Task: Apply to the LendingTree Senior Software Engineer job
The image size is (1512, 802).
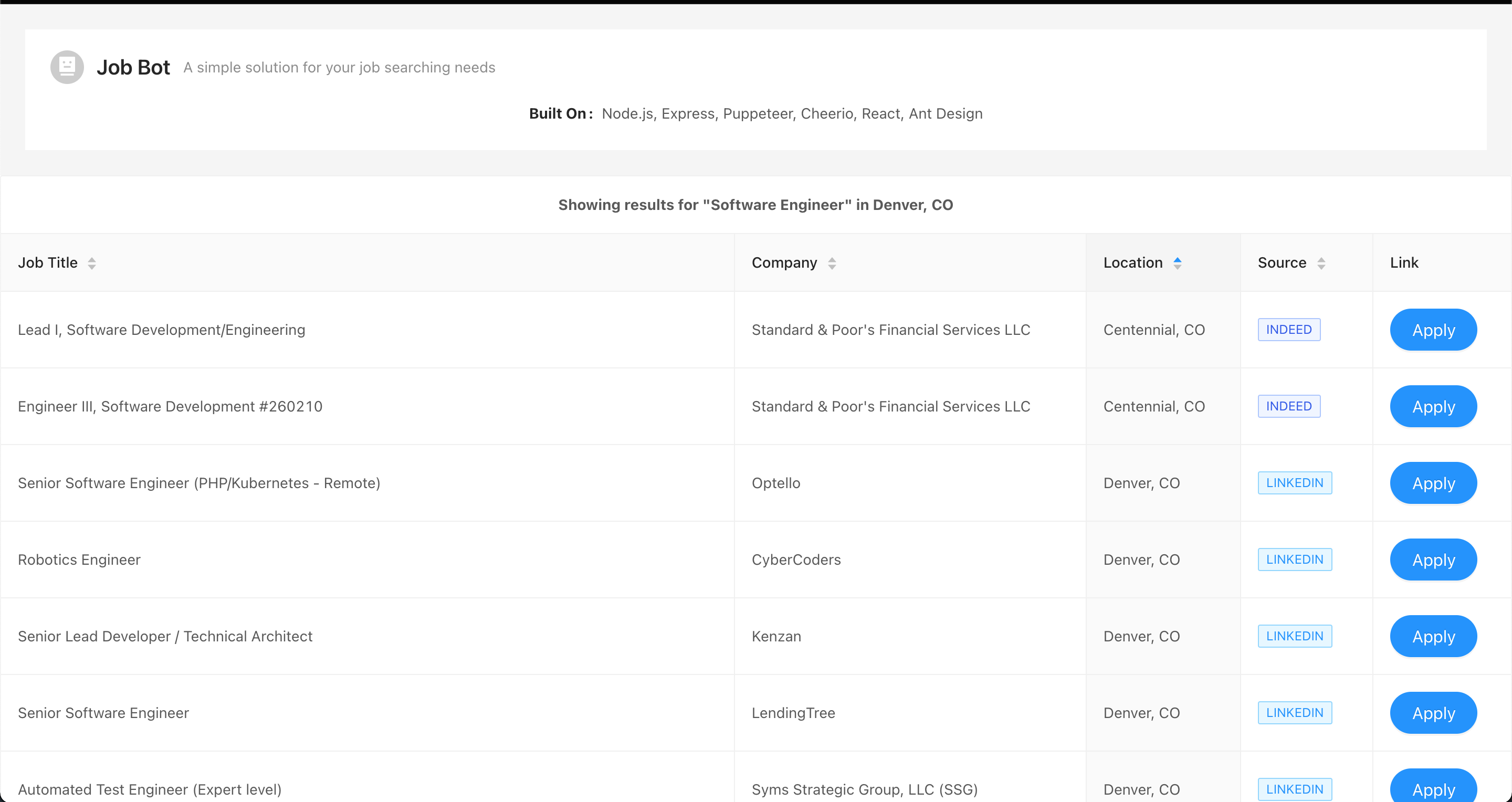Action: click(1433, 713)
